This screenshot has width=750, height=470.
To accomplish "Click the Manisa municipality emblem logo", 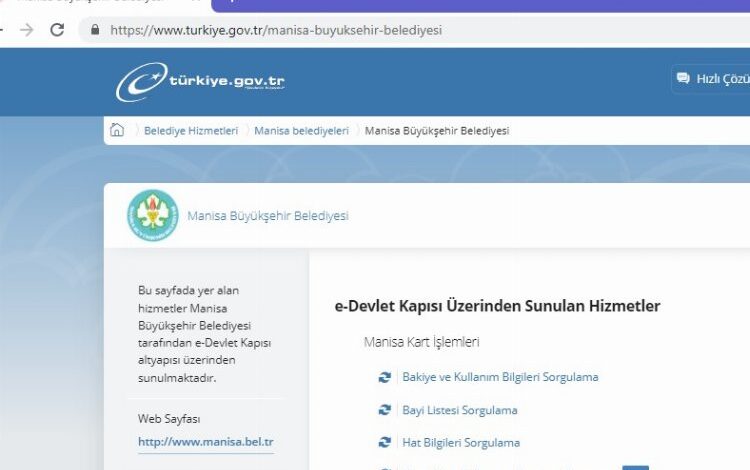I will point(153,215).
